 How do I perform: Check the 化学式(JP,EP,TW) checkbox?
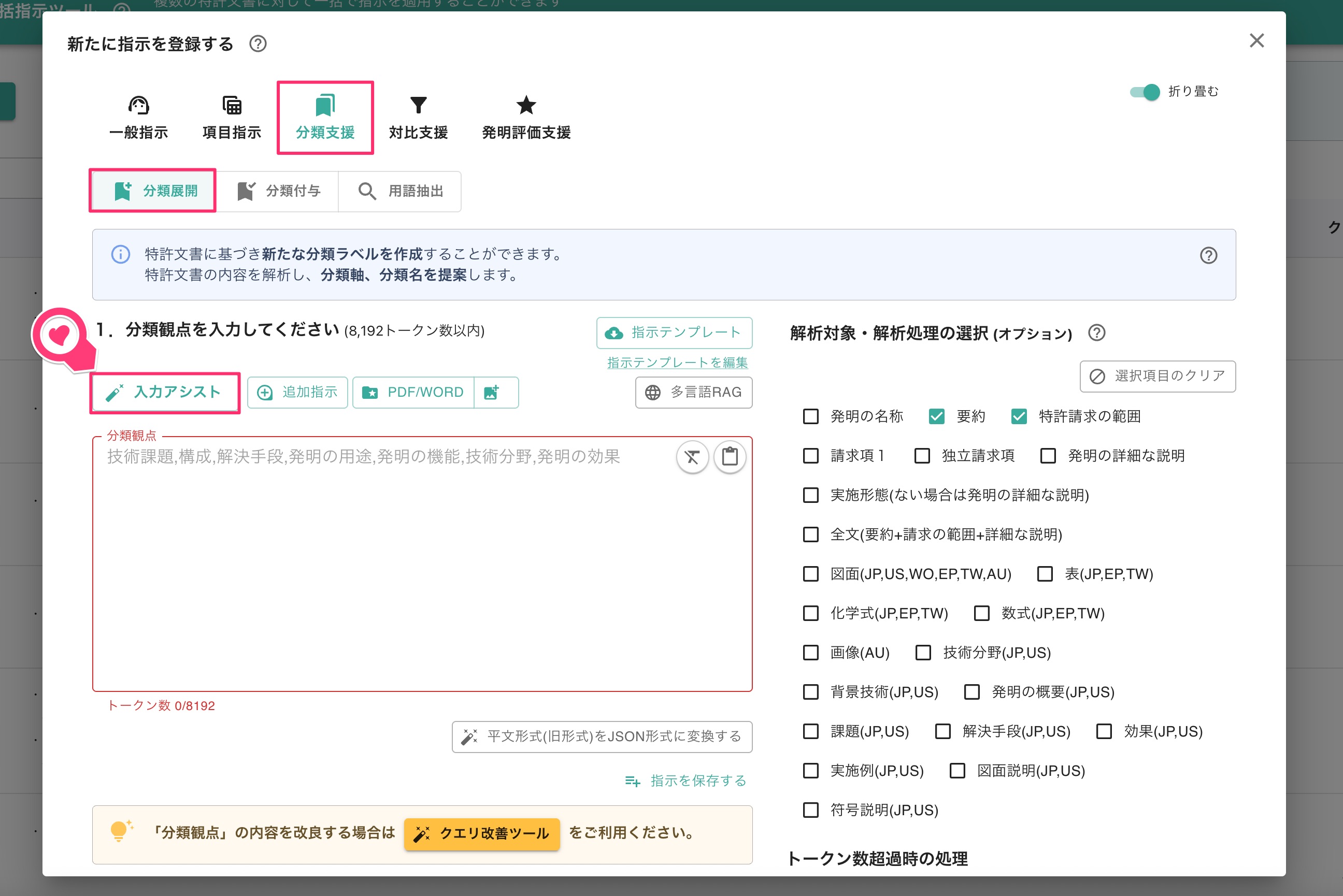pos(810,613)
